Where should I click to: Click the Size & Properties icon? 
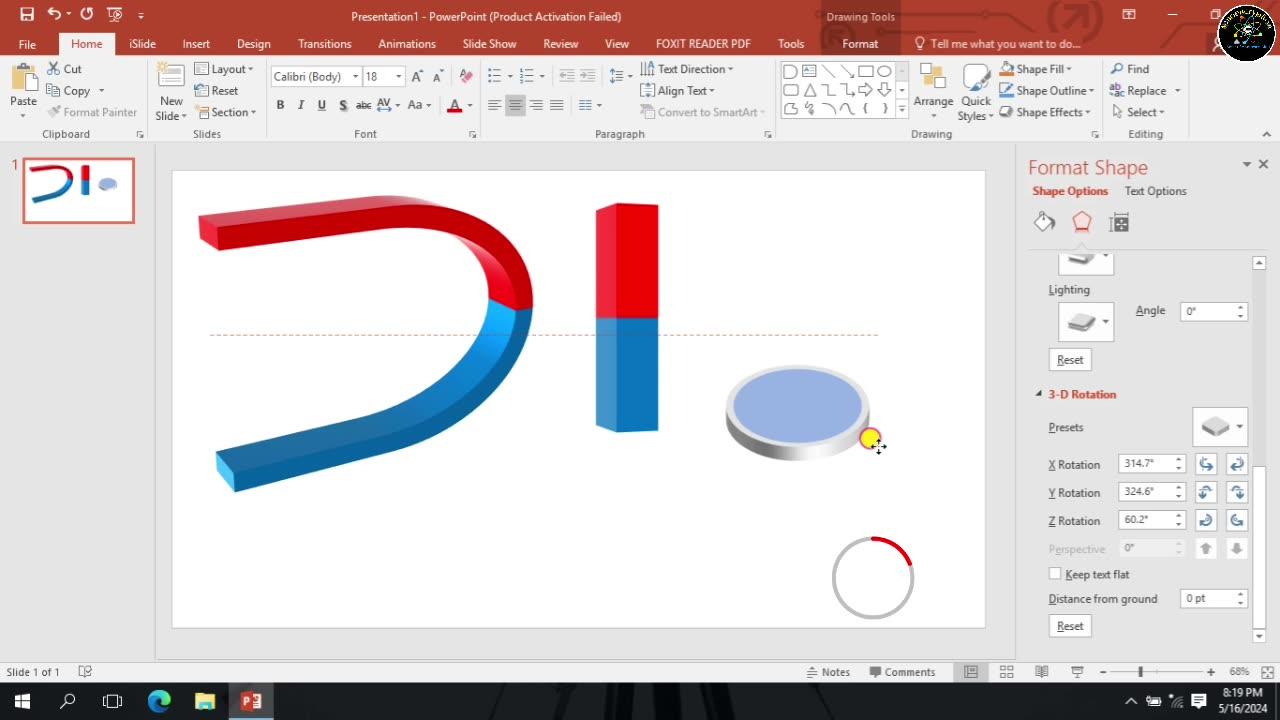coord(1119,221)
